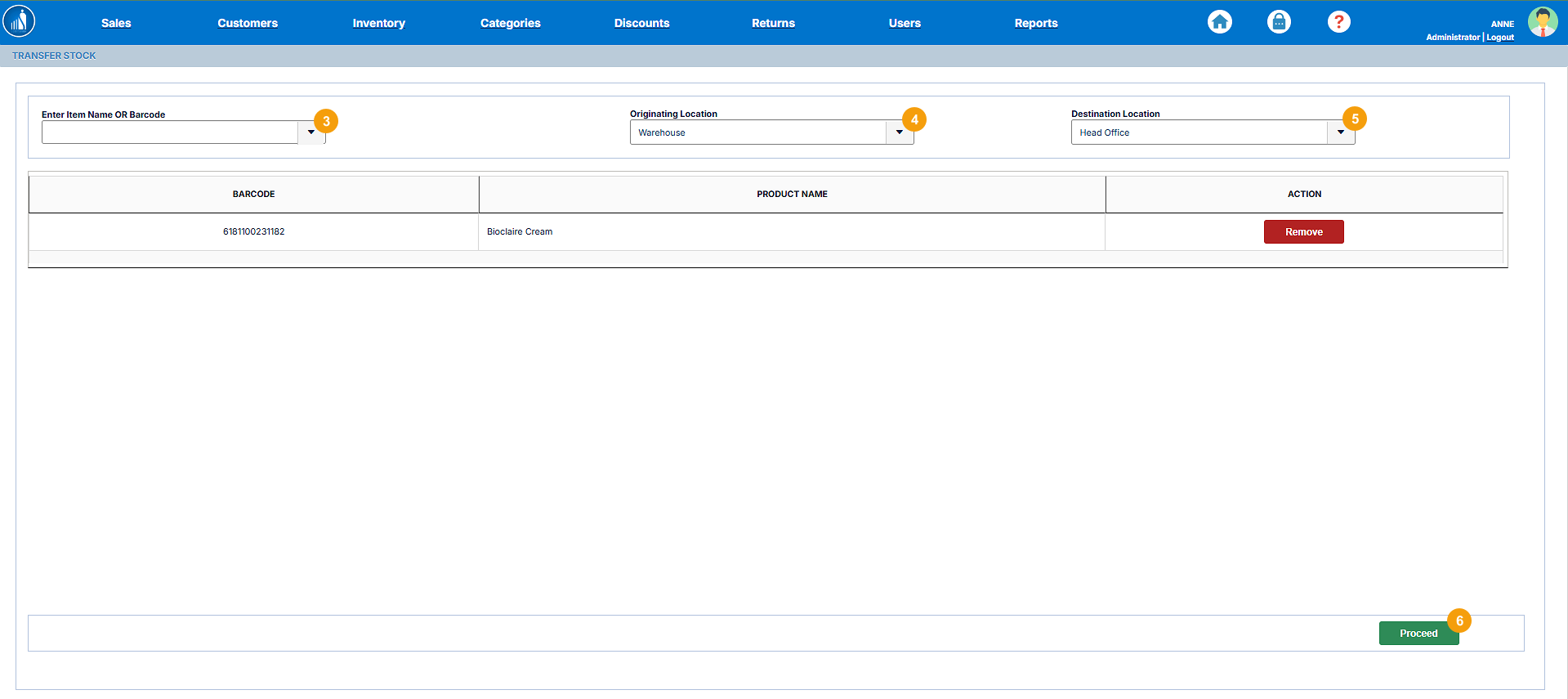Image resolution: width=1568 pixels, height=699 pixels.
Task: Go to the Home icon
Action: point(1219,22)
